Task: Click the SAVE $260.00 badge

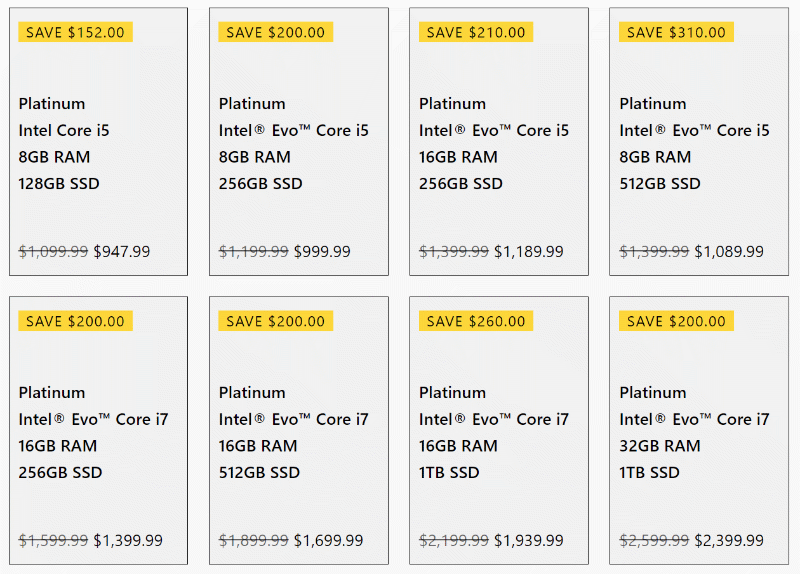Action: click(x=476, y=321)
